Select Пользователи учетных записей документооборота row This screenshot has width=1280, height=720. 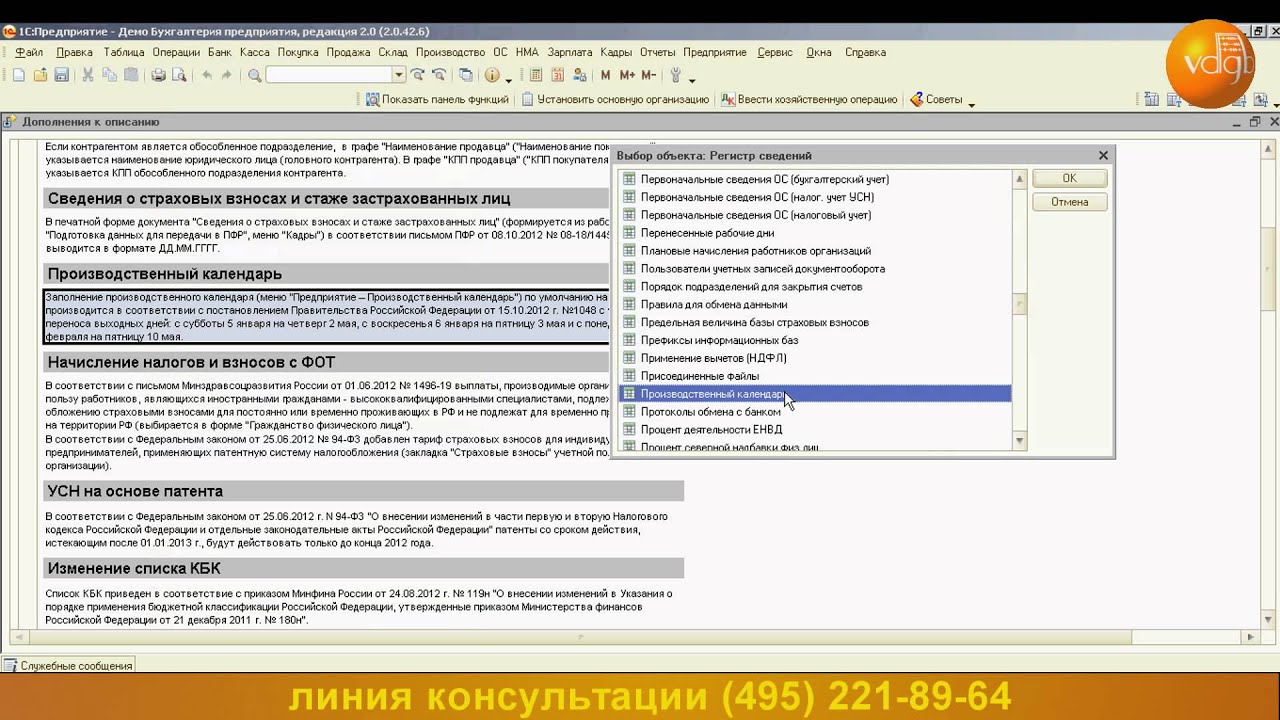(815, 269)
